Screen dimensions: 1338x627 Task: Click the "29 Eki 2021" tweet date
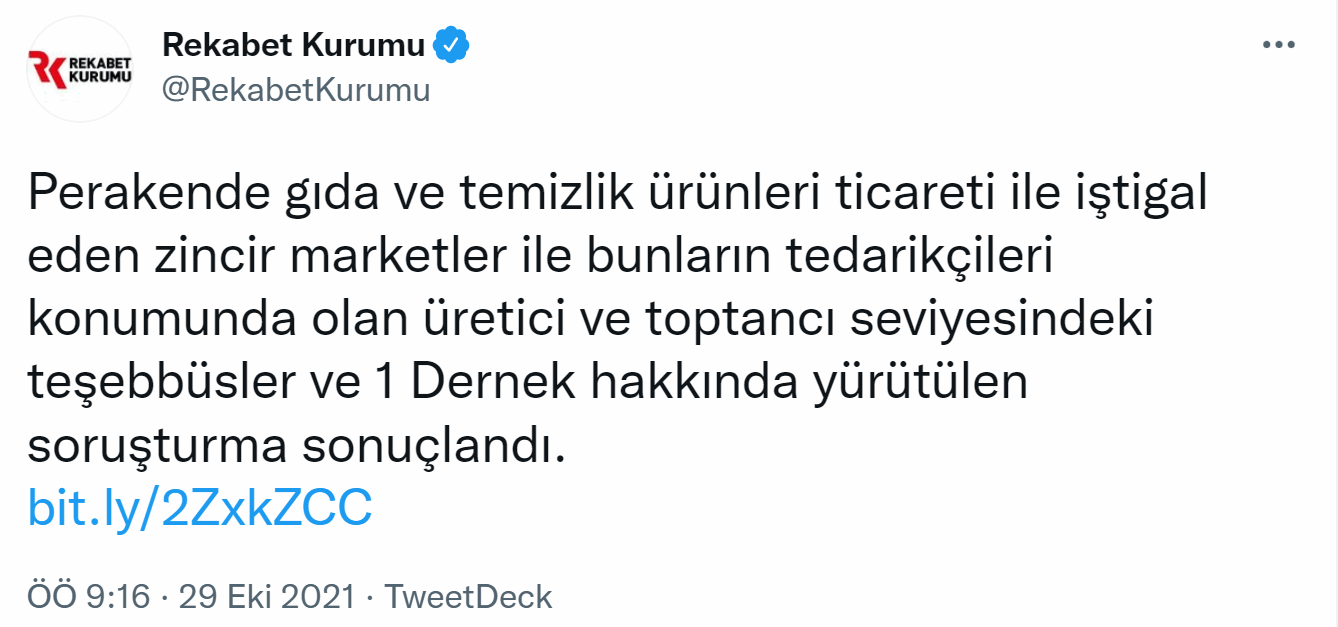tap(267, 597)
